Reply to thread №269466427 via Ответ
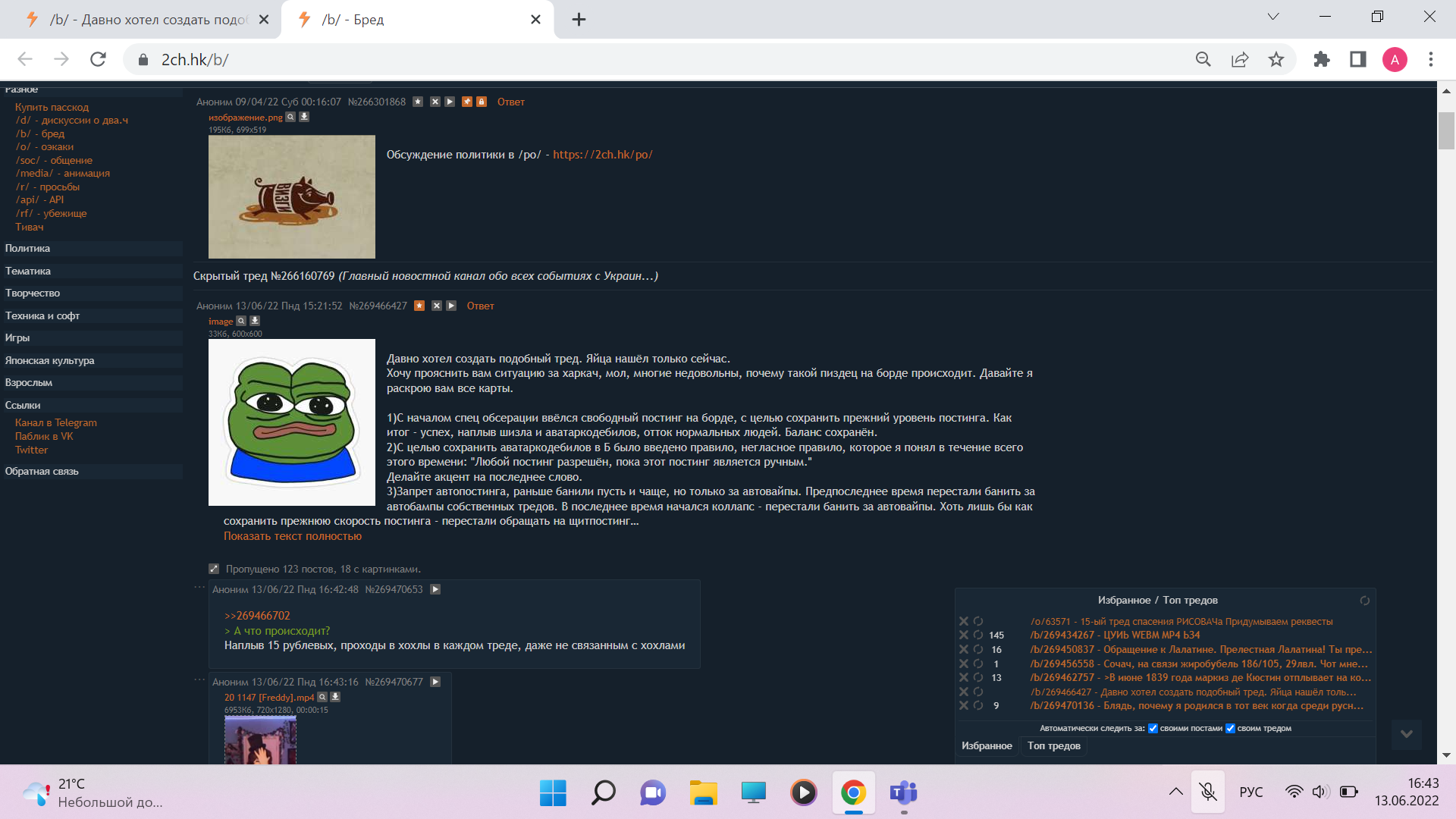1456x819 pixels. 480,306
